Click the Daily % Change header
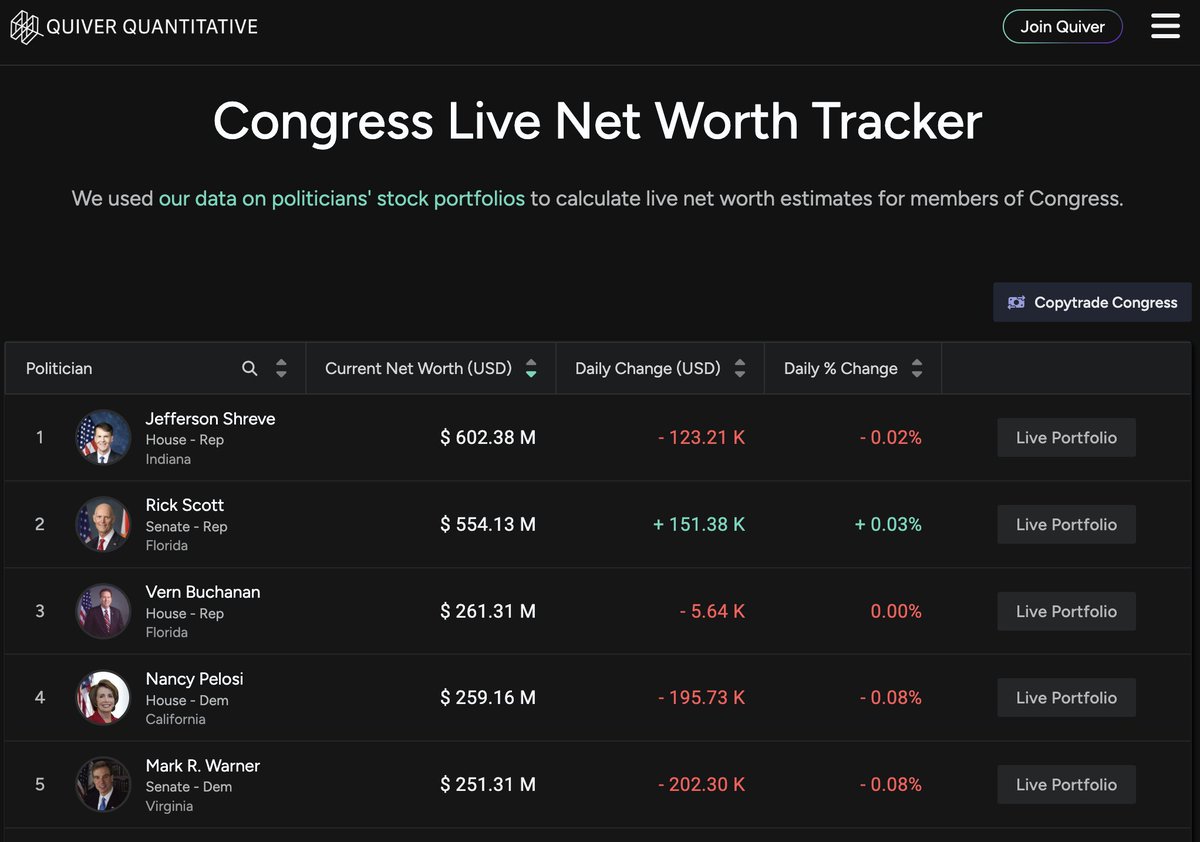1200x842 pixels. coord(841,368)
